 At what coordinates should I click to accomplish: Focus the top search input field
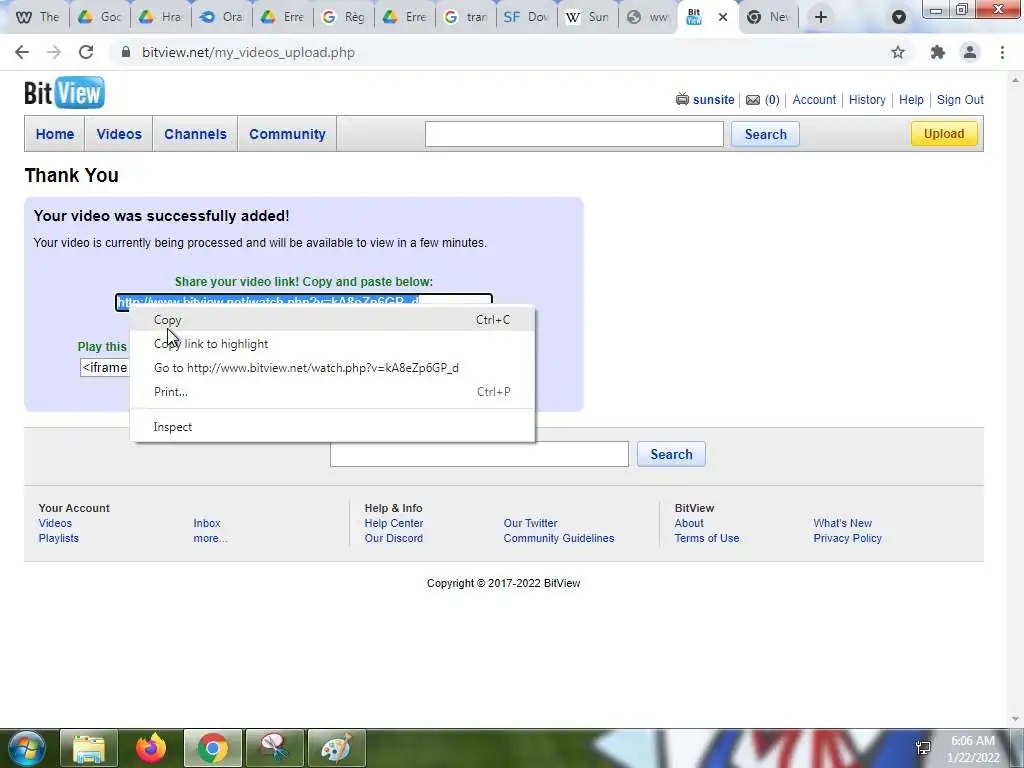click(x=574, y=134)
